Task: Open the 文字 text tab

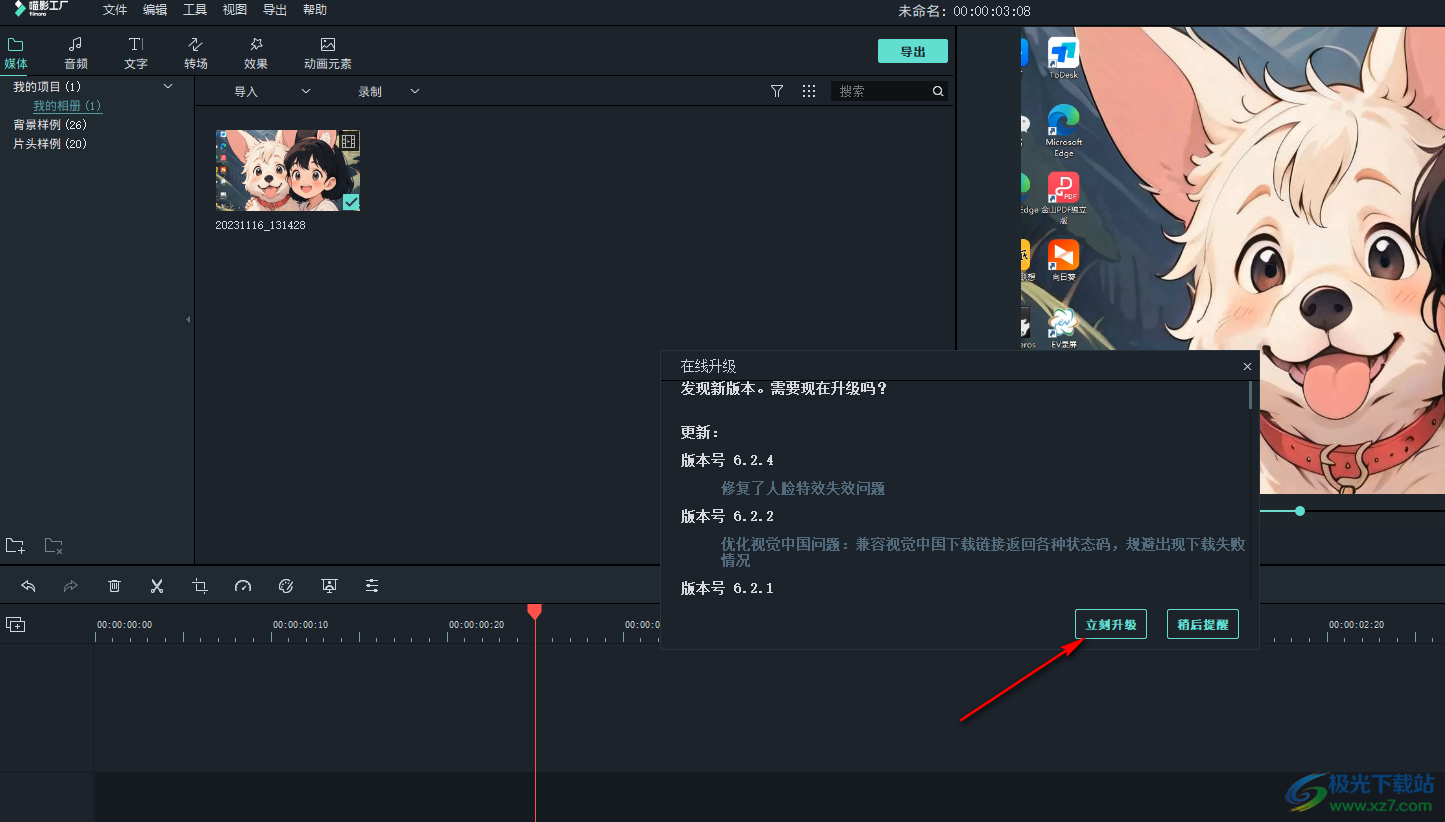Action: coord(136,53)
